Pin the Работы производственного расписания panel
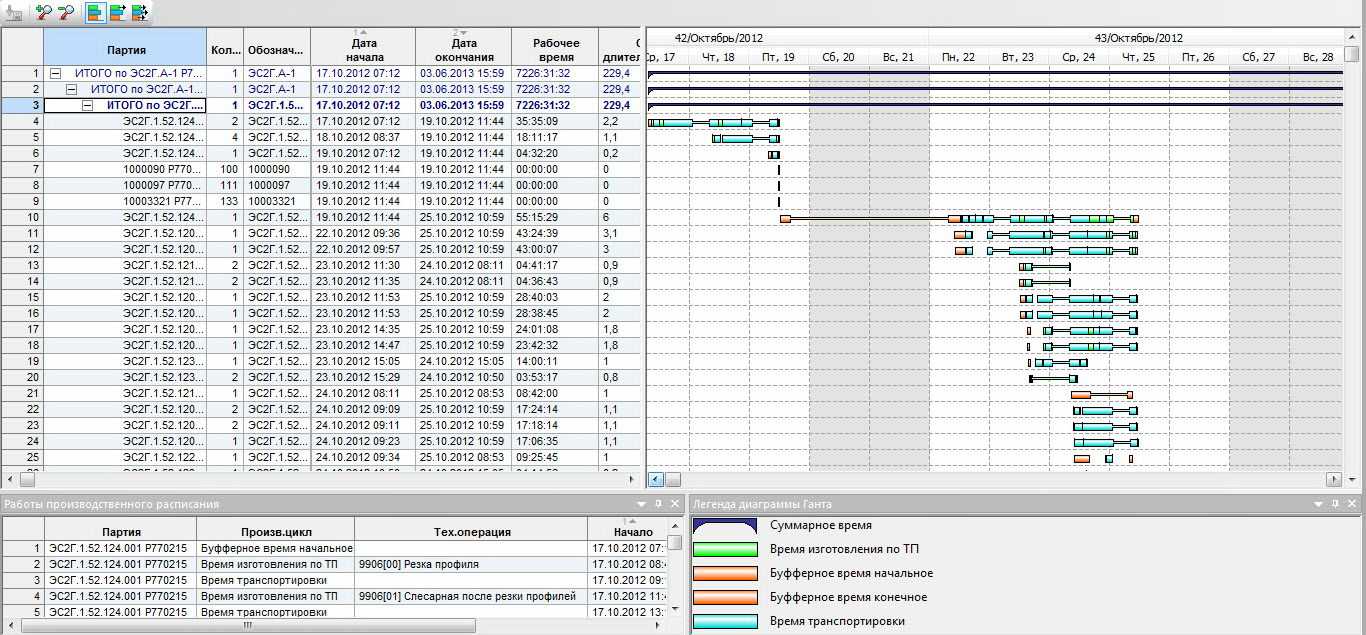1366x635 pixels. click(658, 504)
